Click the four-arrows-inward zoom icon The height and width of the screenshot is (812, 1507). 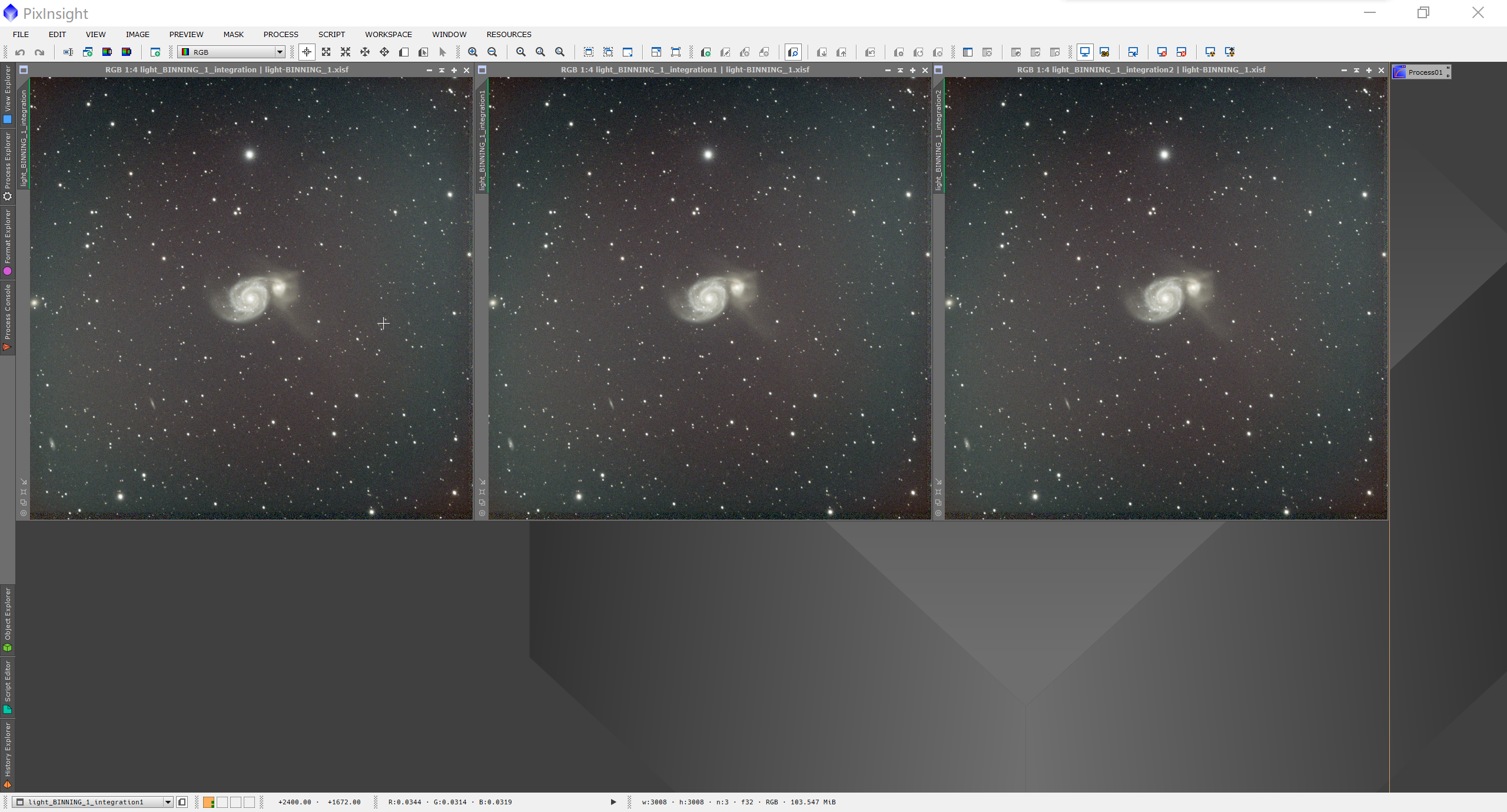pyautogui.click(x=346, y=52)
